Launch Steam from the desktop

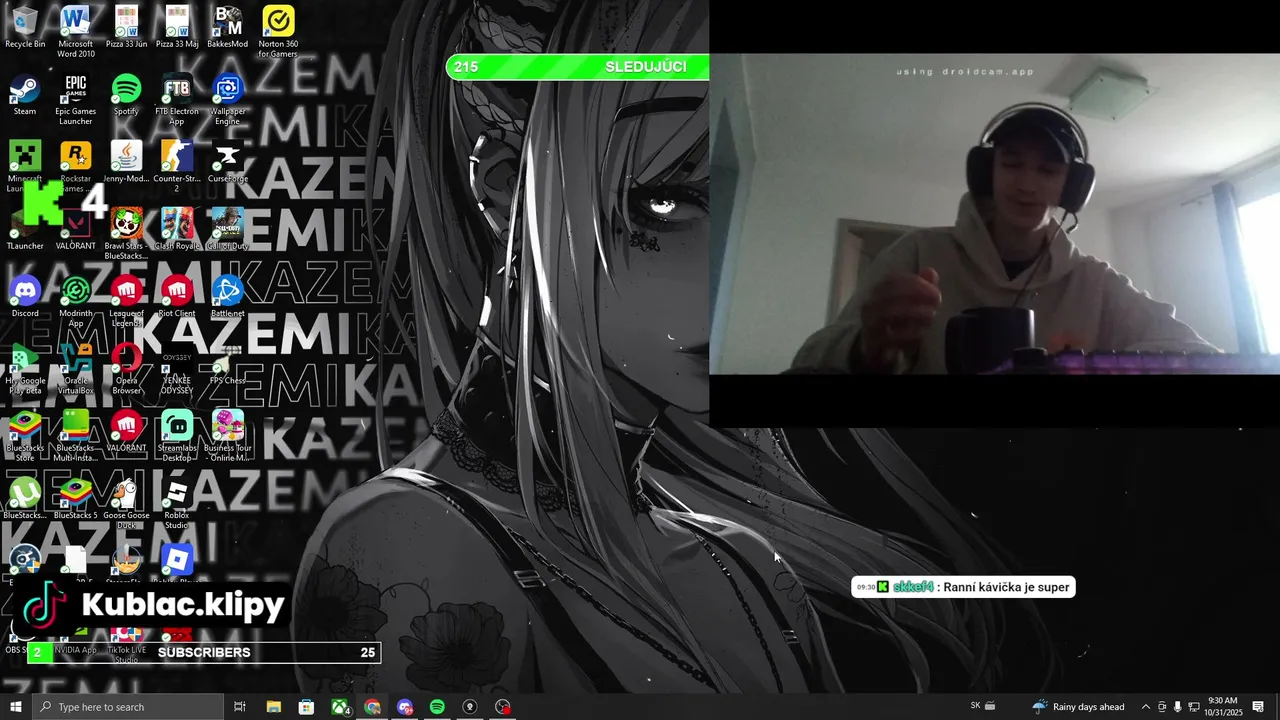(x=25, y=94)
